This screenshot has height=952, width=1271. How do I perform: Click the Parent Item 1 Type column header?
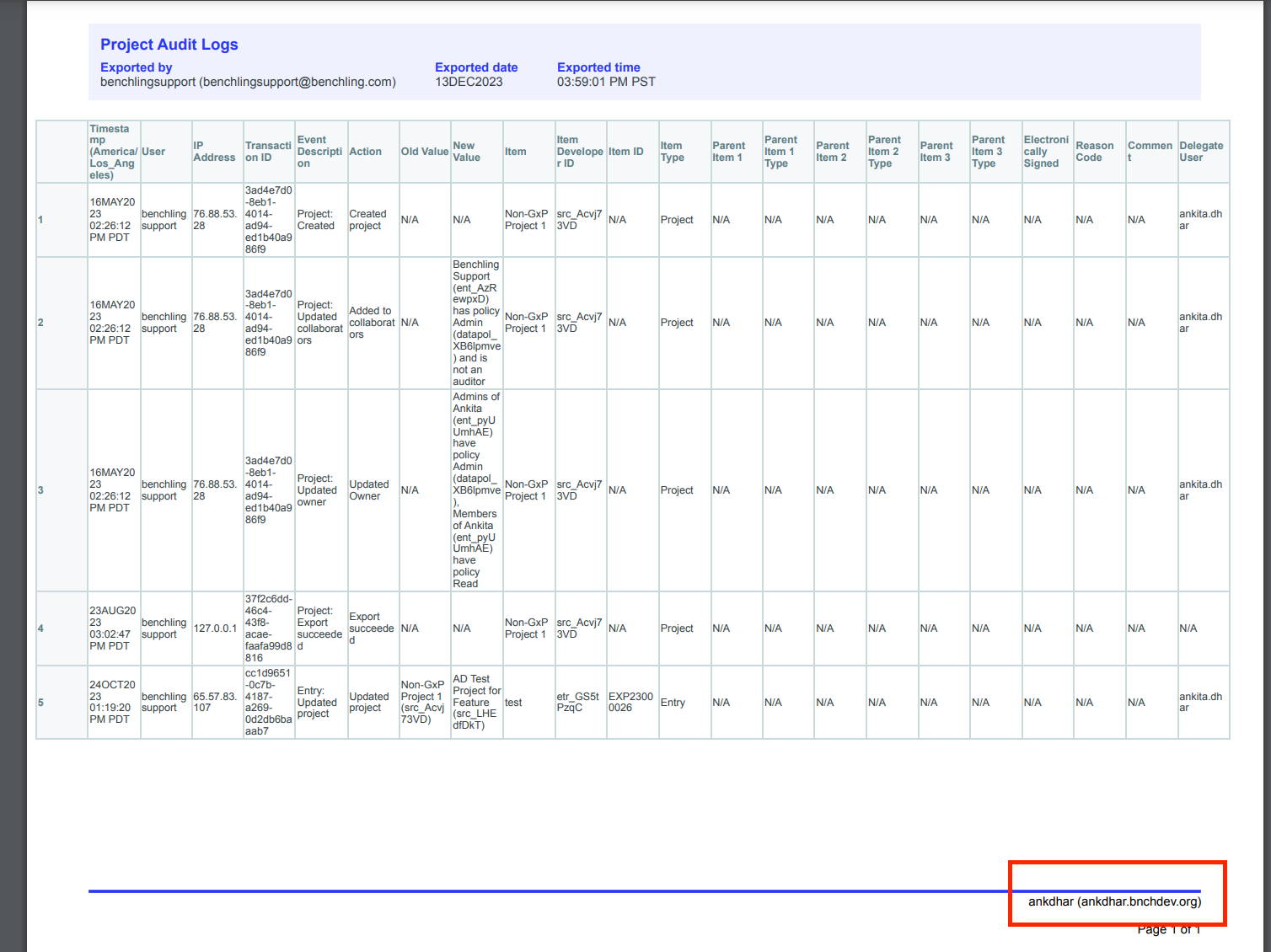coord(788,152)
